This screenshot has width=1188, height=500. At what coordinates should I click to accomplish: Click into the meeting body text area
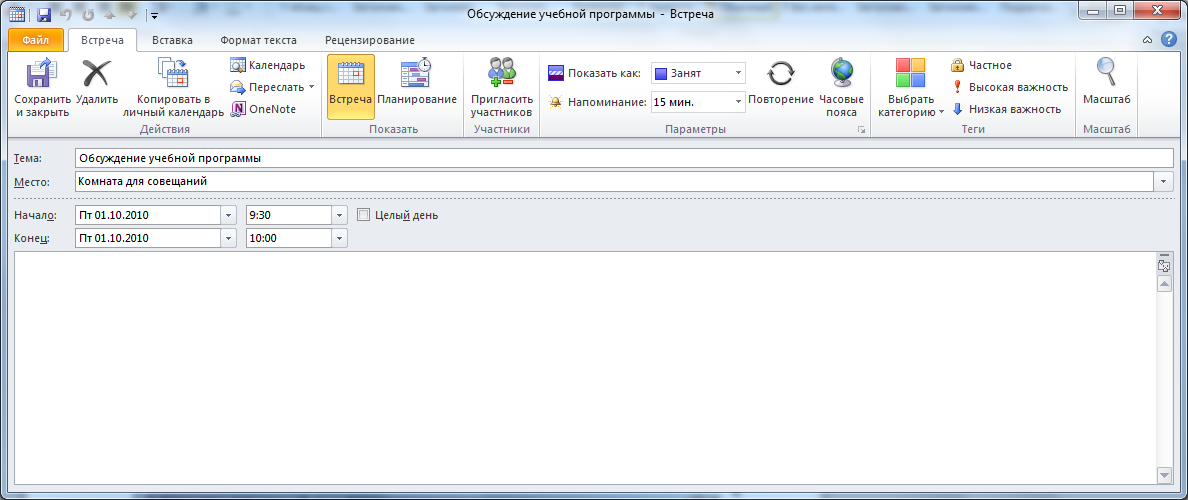pyautogui.click(x=583, y=368)
